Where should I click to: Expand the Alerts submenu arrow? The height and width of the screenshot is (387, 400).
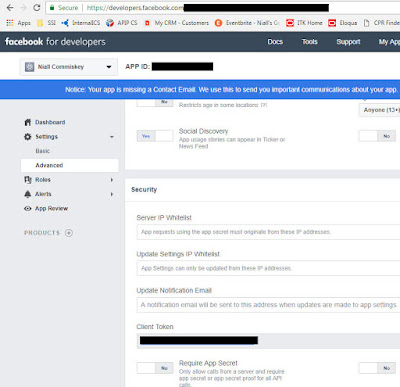coord(112,194)
